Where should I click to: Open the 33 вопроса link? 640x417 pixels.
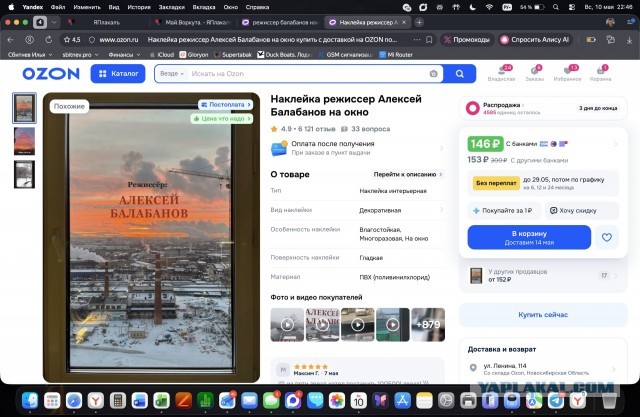point(366,129)
